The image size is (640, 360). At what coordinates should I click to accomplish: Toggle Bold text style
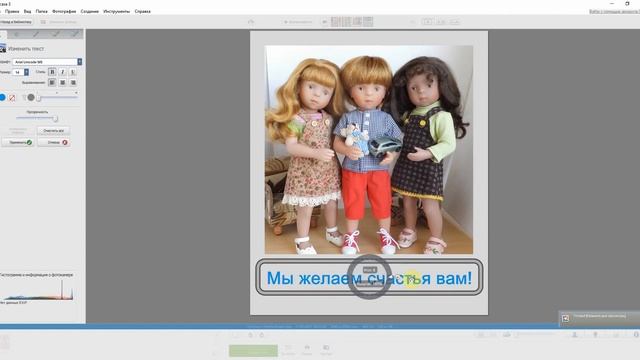point(52,72)
